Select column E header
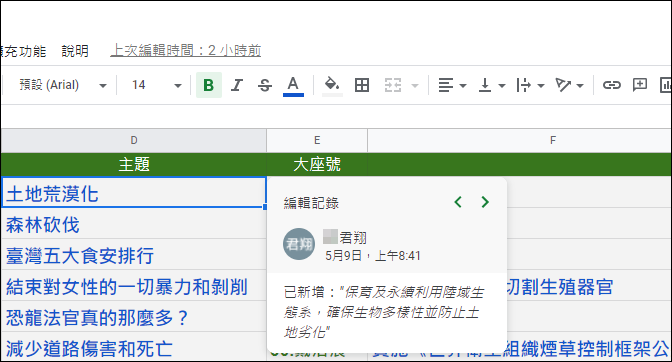Screen dimensions: 672x362 point(317,141)
